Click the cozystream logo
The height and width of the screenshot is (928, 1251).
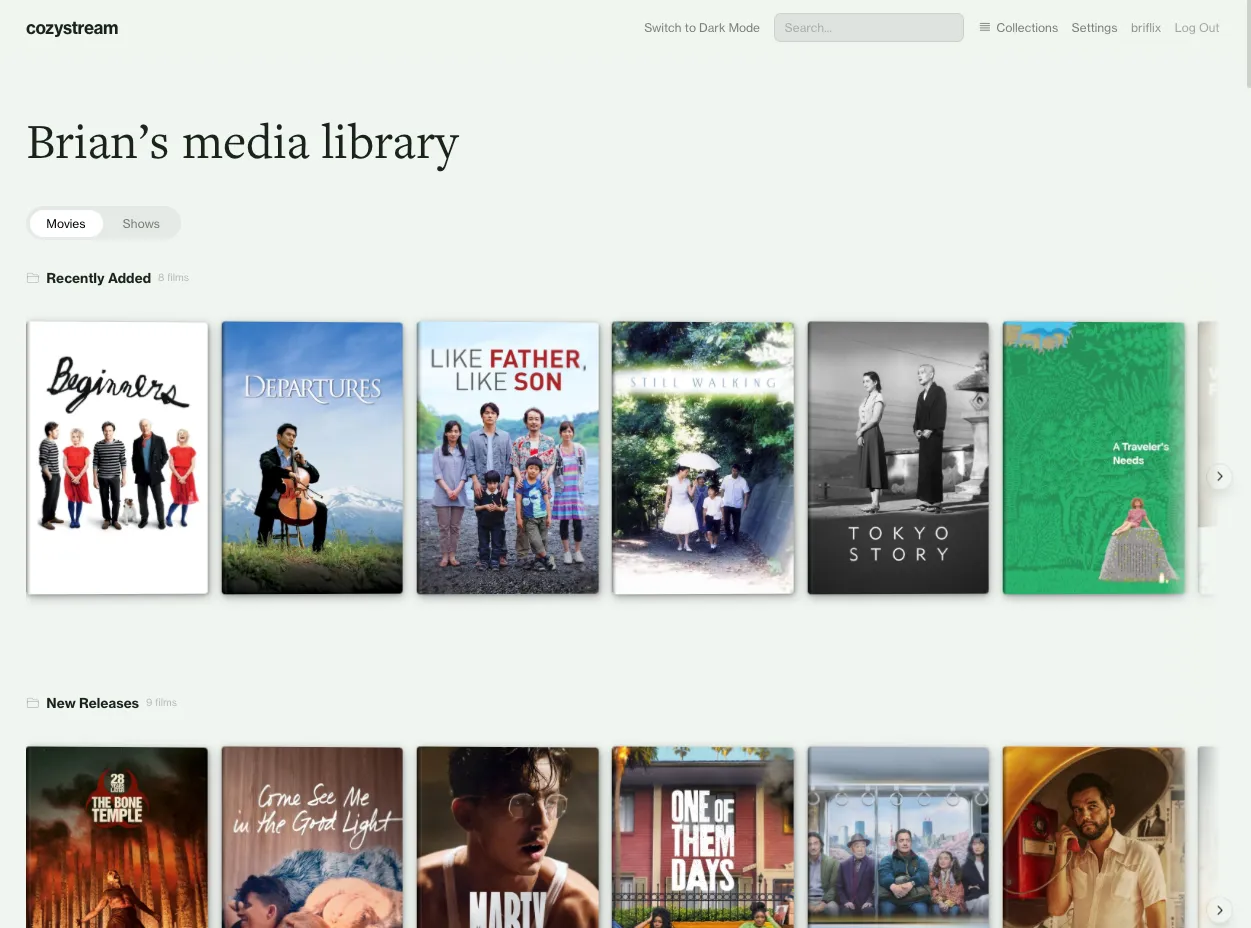[72, 28]
